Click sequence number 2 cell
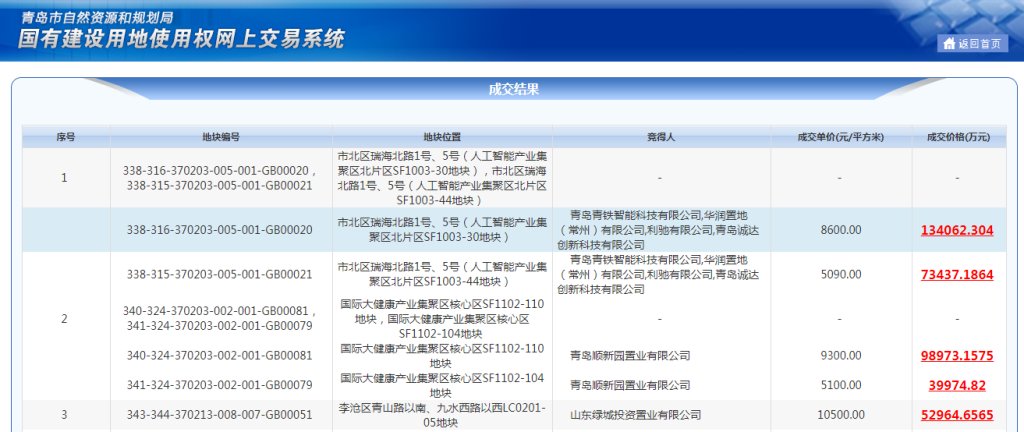 coord(64,319)
